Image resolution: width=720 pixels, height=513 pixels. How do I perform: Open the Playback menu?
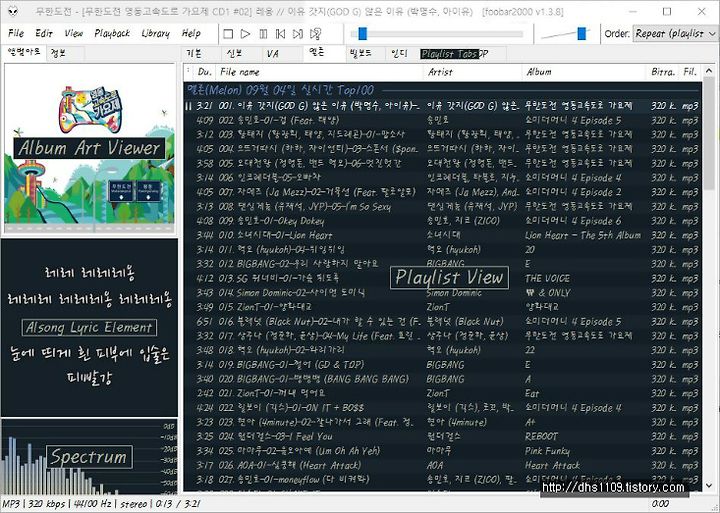pos(112,33)
